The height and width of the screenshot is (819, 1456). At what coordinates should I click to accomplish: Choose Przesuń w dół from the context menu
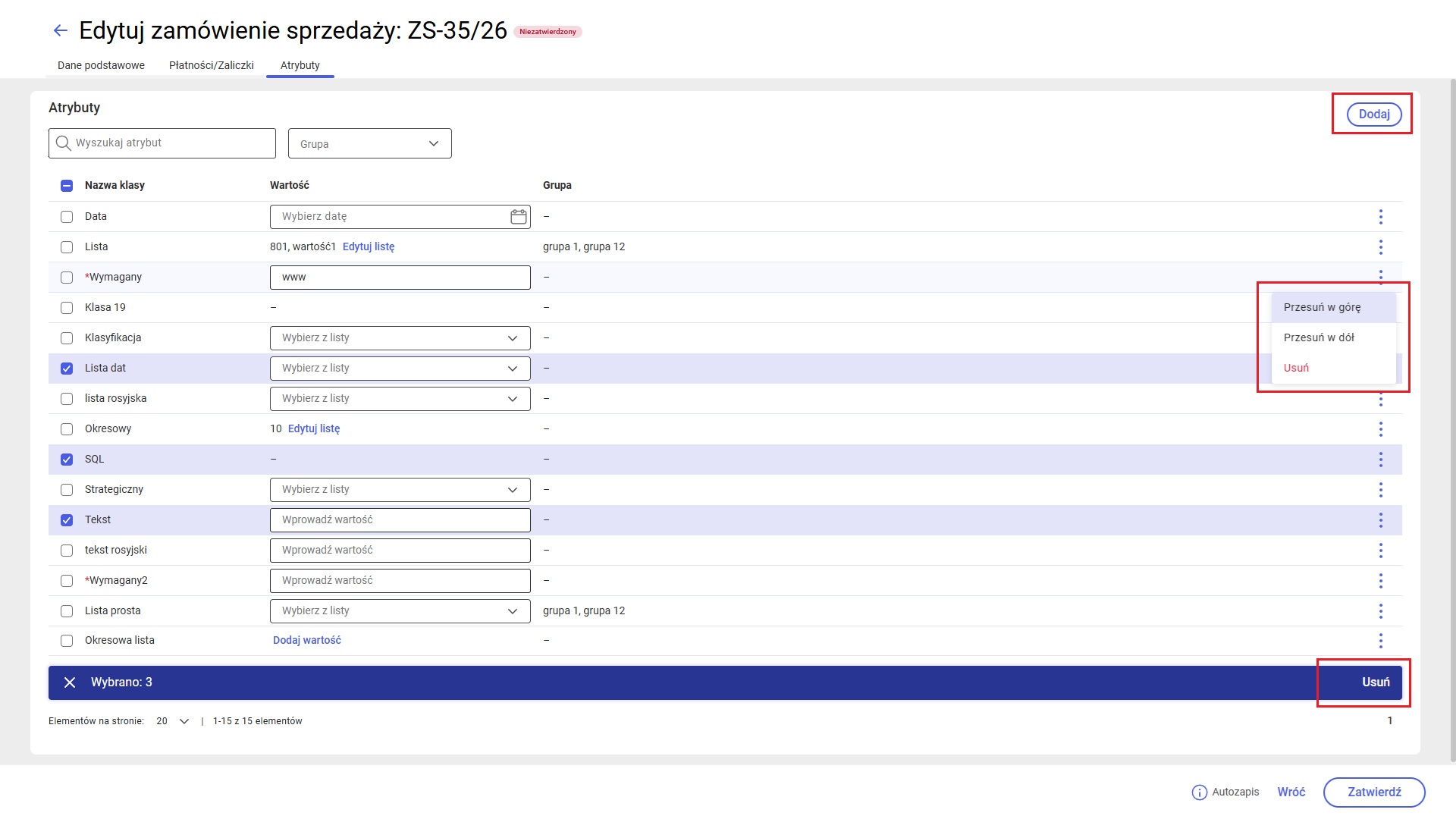[1319, 337]
